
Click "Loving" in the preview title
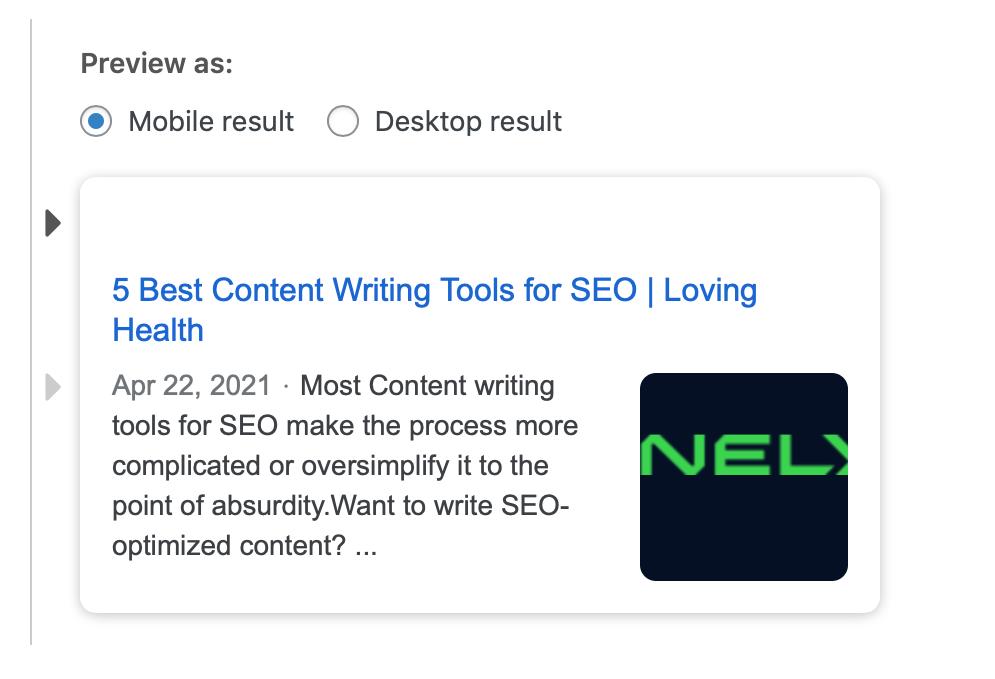pyautogui.click(x=710, y=291)
